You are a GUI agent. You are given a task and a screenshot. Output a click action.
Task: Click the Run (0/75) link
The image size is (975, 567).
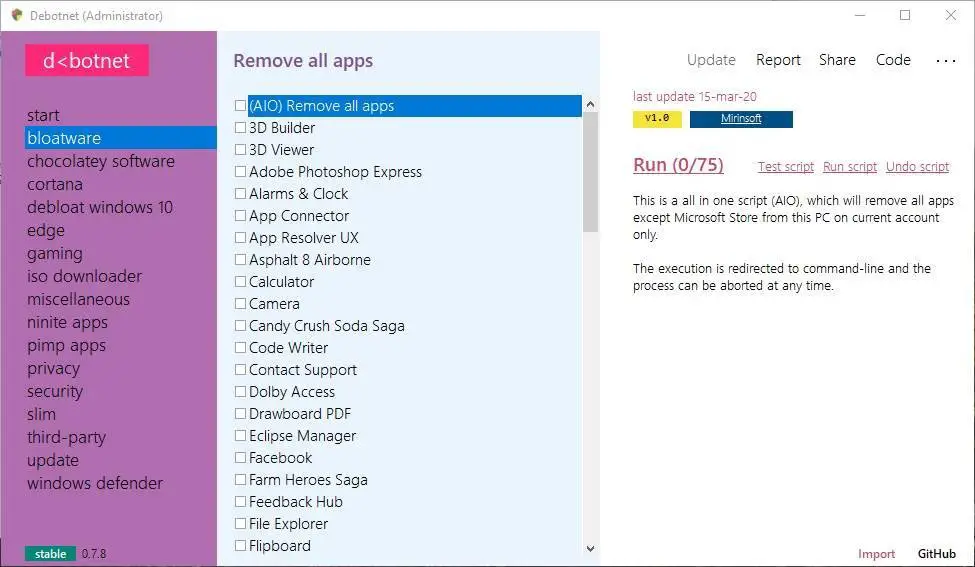click(x=678, y=165)
